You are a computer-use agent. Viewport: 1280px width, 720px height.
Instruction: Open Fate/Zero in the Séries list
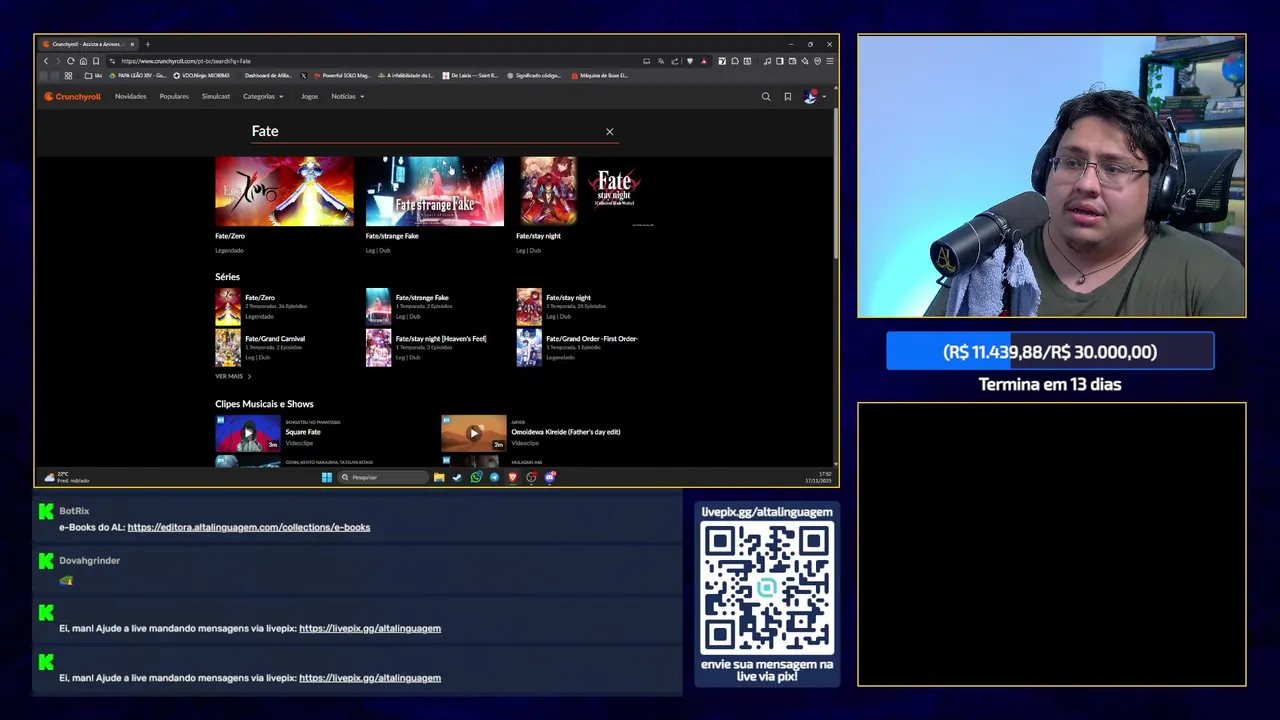click(x=261, y=306)
